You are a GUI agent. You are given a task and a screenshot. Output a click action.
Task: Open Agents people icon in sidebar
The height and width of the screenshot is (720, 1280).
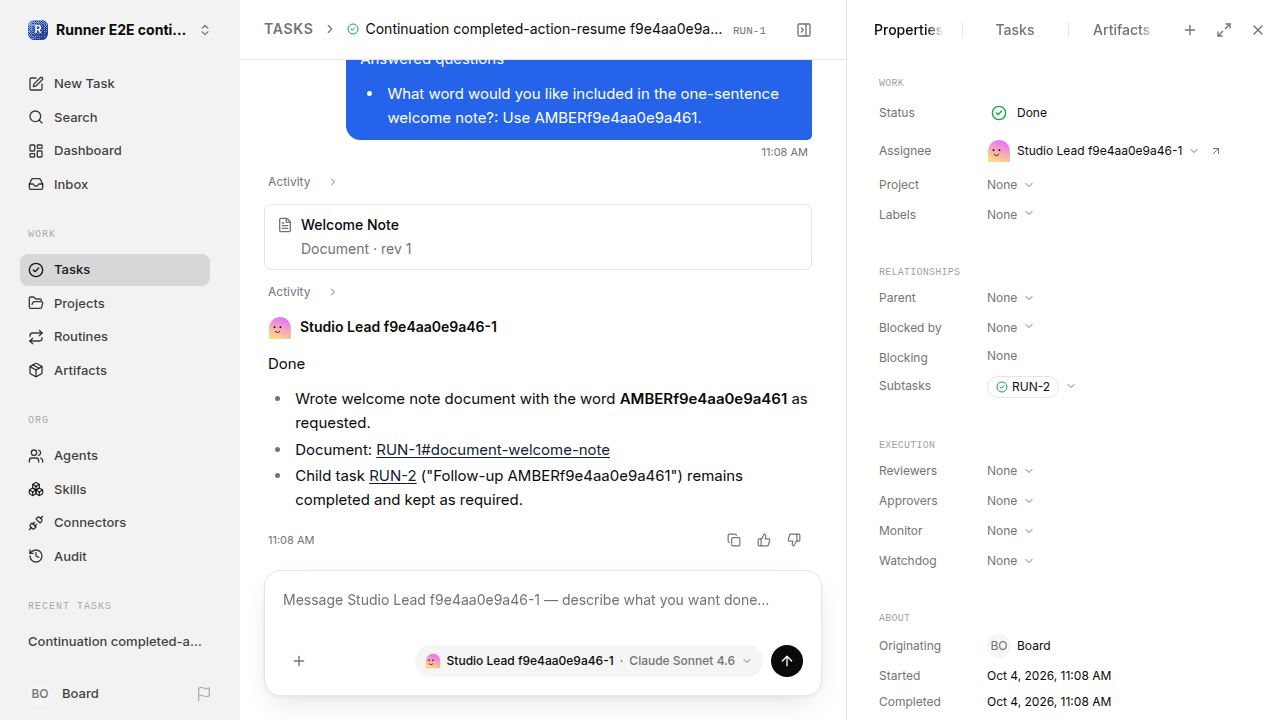(x=36, y=456)
